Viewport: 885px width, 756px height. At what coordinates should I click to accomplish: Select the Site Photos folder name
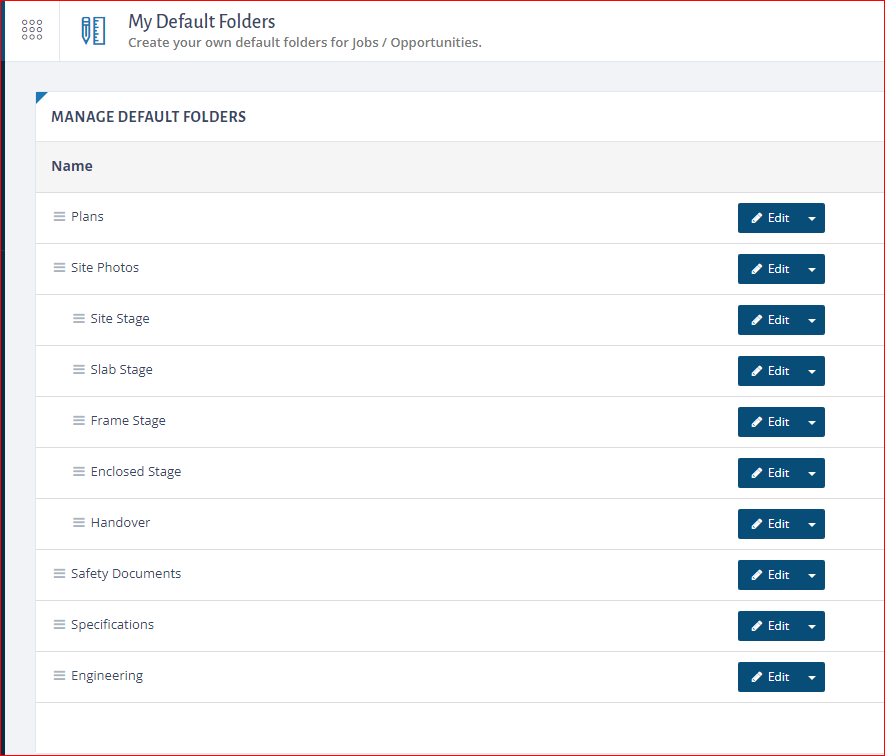point(105,268)
